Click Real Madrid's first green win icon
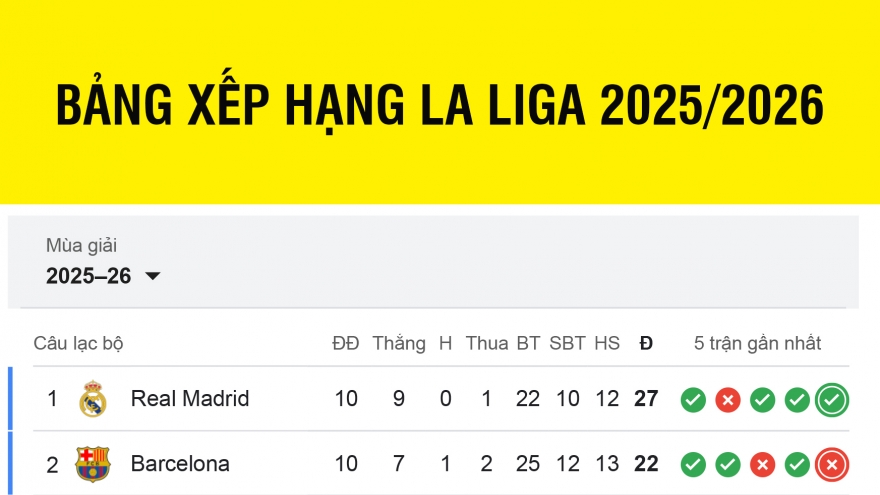880x495 pixels. pos(693,400)
